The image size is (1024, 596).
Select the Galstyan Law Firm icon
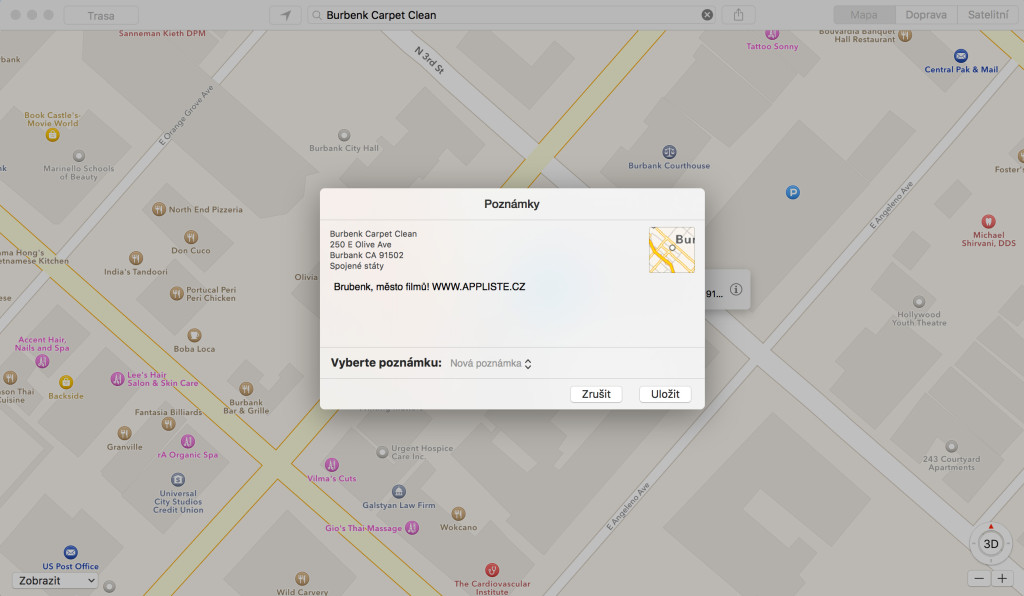[398, 492]
